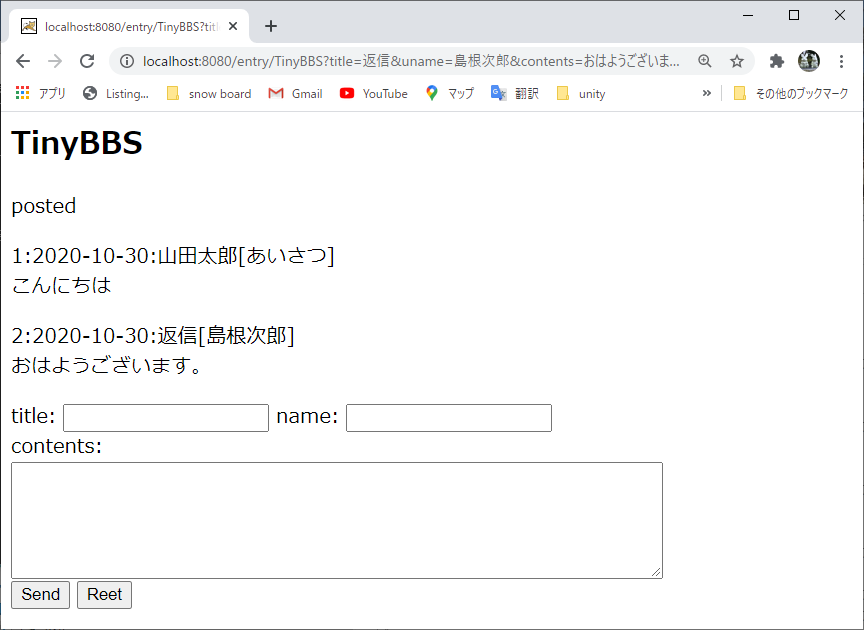The height and width of the screenshot is (630, 864).
Task: Open the Extensions puzzle icon
Action: pyautogui.click(x=776, y=61)
